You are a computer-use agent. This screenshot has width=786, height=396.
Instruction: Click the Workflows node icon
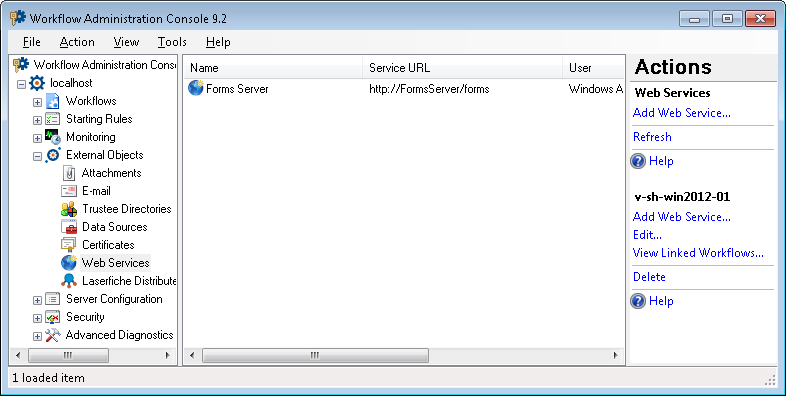[x=53, y=101]
